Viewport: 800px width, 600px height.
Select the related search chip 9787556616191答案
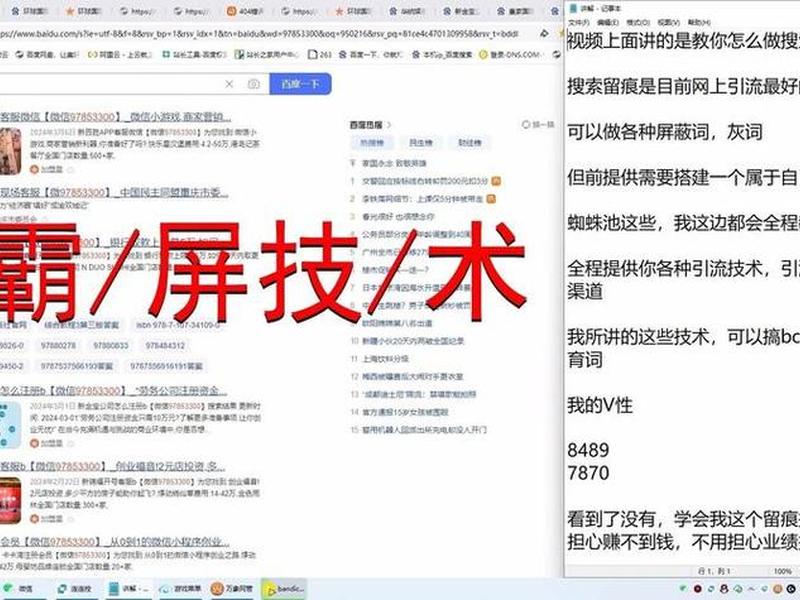point(166,366)
